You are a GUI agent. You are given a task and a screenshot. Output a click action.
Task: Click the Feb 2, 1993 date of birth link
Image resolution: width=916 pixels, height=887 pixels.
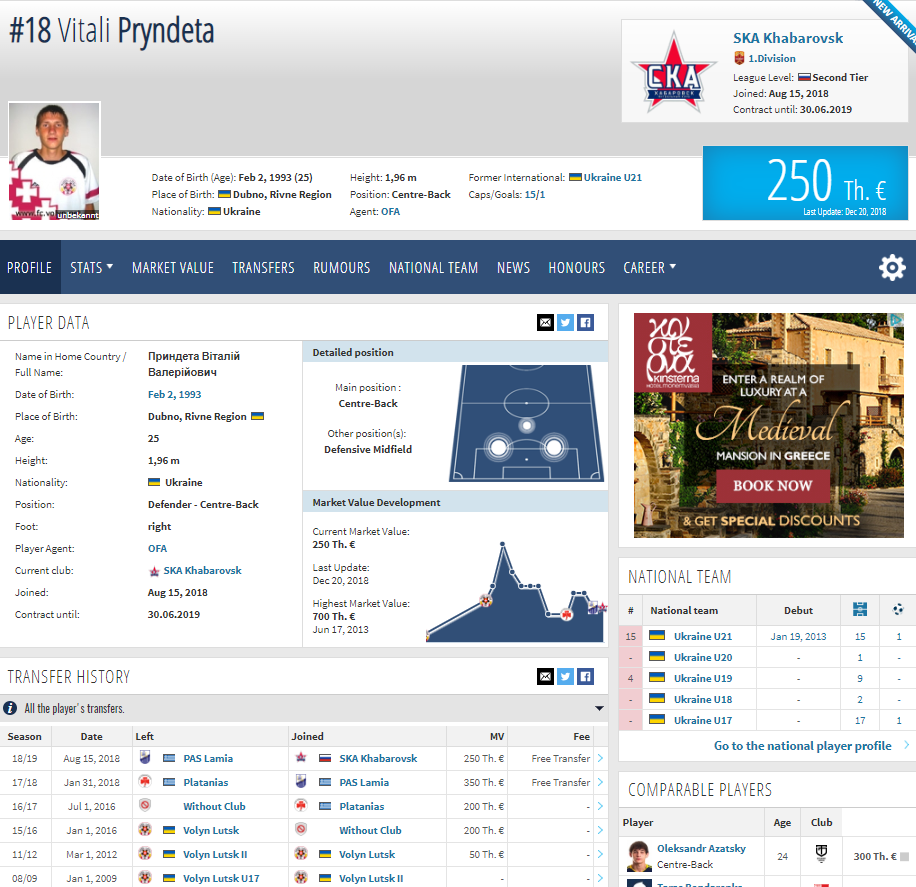click(175, 394)
